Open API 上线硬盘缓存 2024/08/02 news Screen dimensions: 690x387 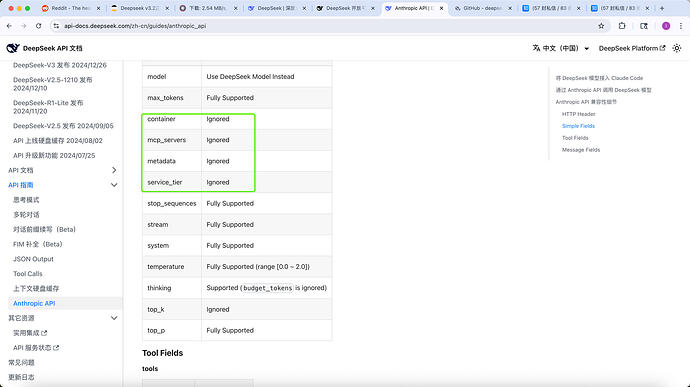58,140
